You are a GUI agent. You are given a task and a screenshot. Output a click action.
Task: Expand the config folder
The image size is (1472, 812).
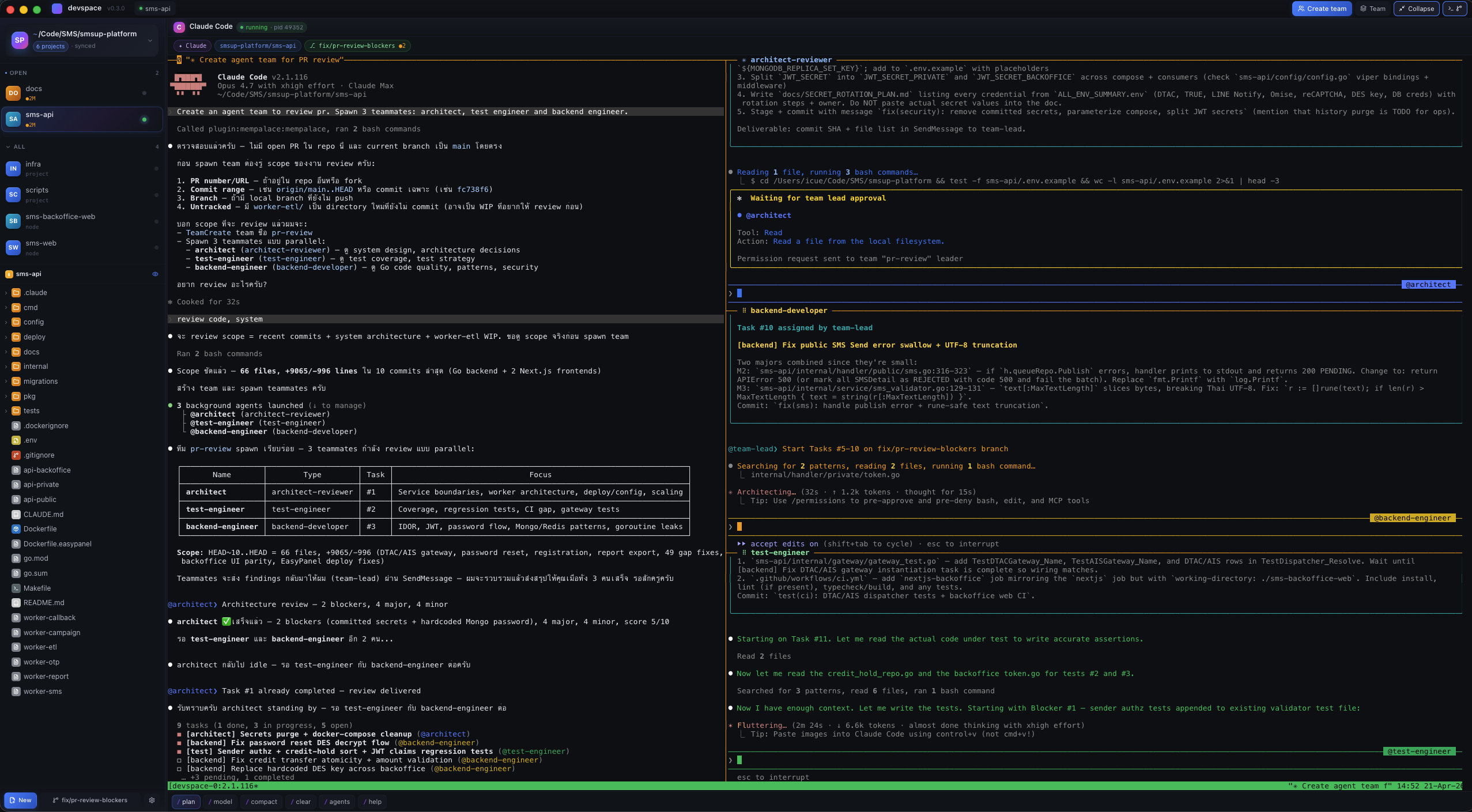pos(6,322)
